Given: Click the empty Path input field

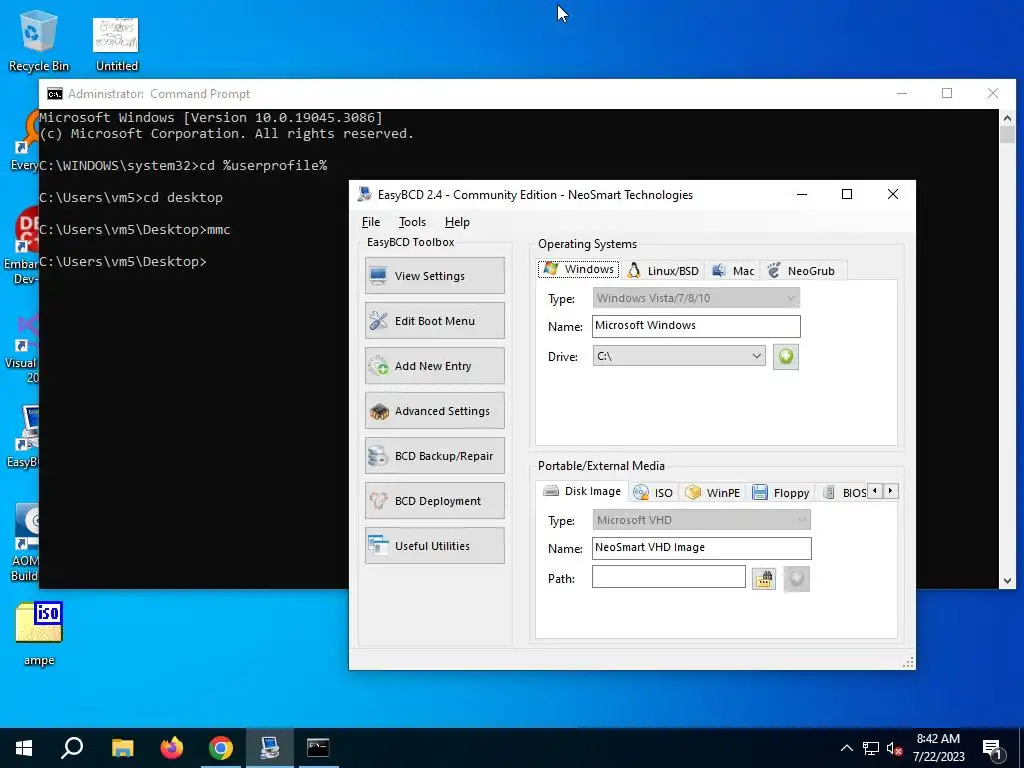Looking at the screenshot, I should point(668,577).
